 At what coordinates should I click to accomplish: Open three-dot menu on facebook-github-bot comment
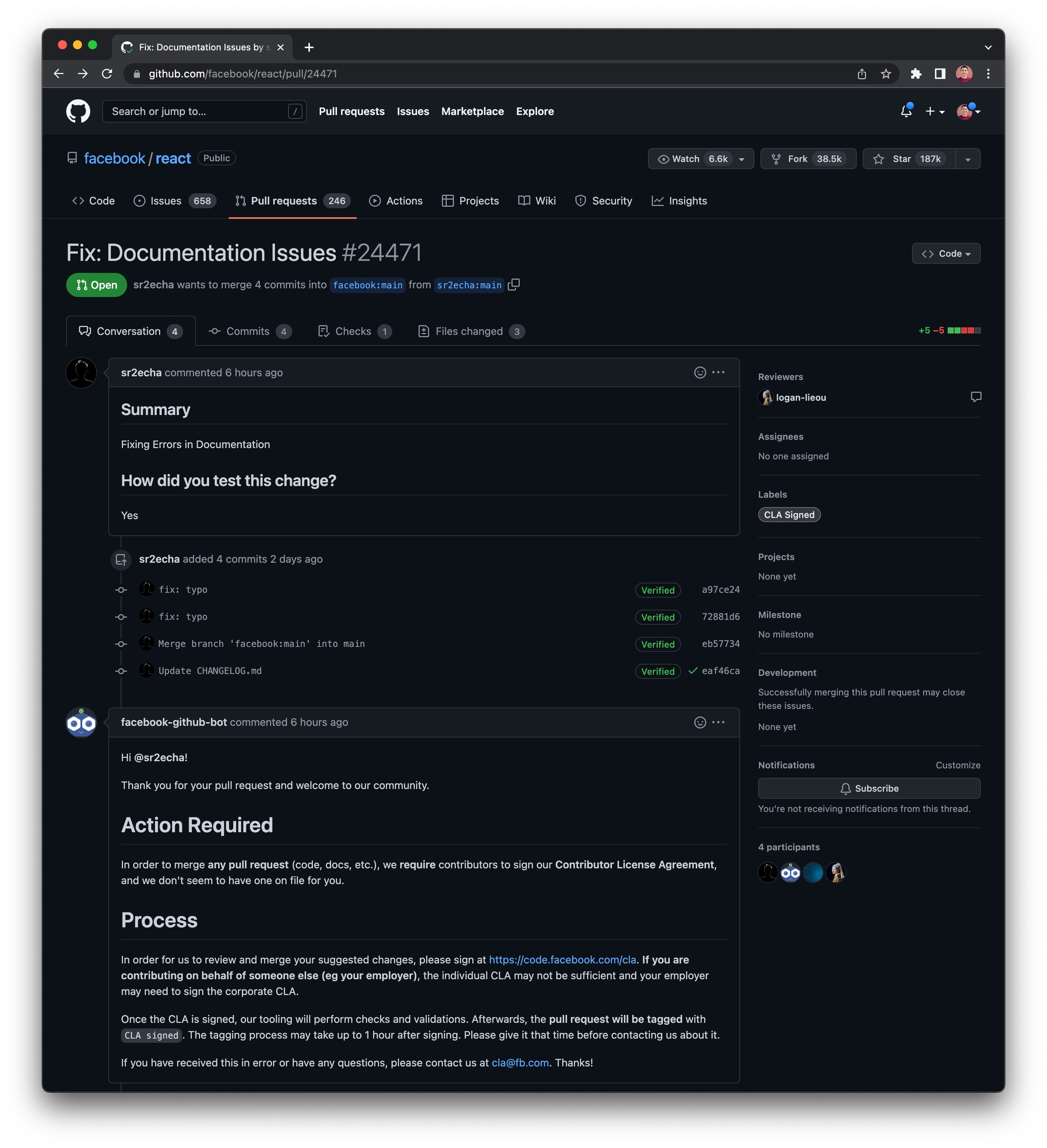coord(718,722)
